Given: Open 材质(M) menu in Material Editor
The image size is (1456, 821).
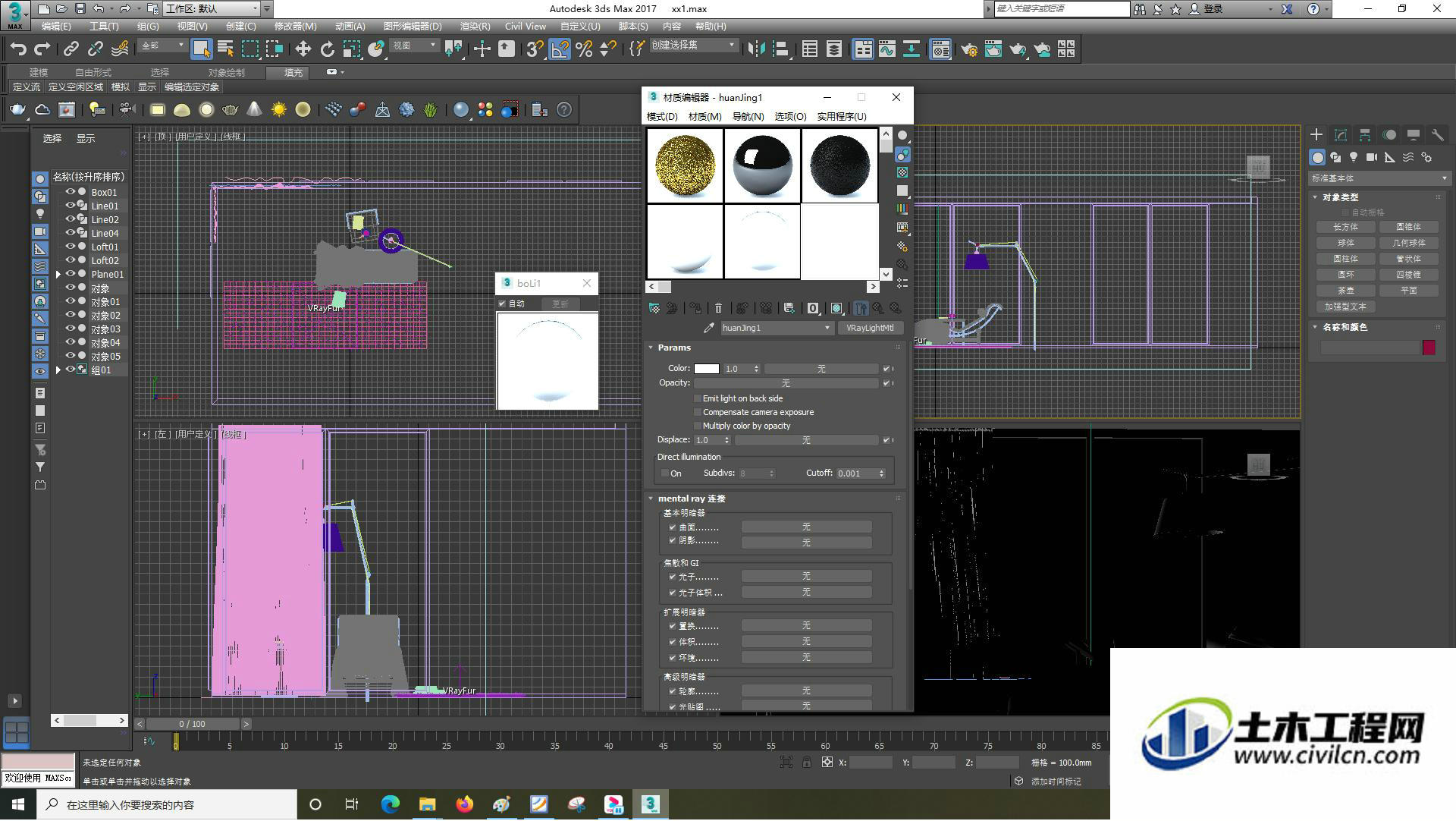Looking at the screenshot, I should click(x=704, y=117).
